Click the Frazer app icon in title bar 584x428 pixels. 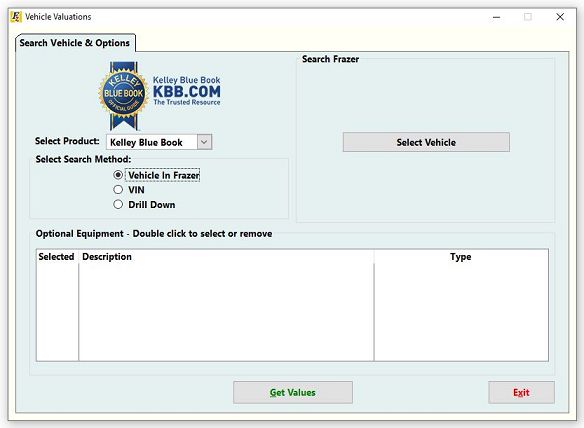click(16, 17)
